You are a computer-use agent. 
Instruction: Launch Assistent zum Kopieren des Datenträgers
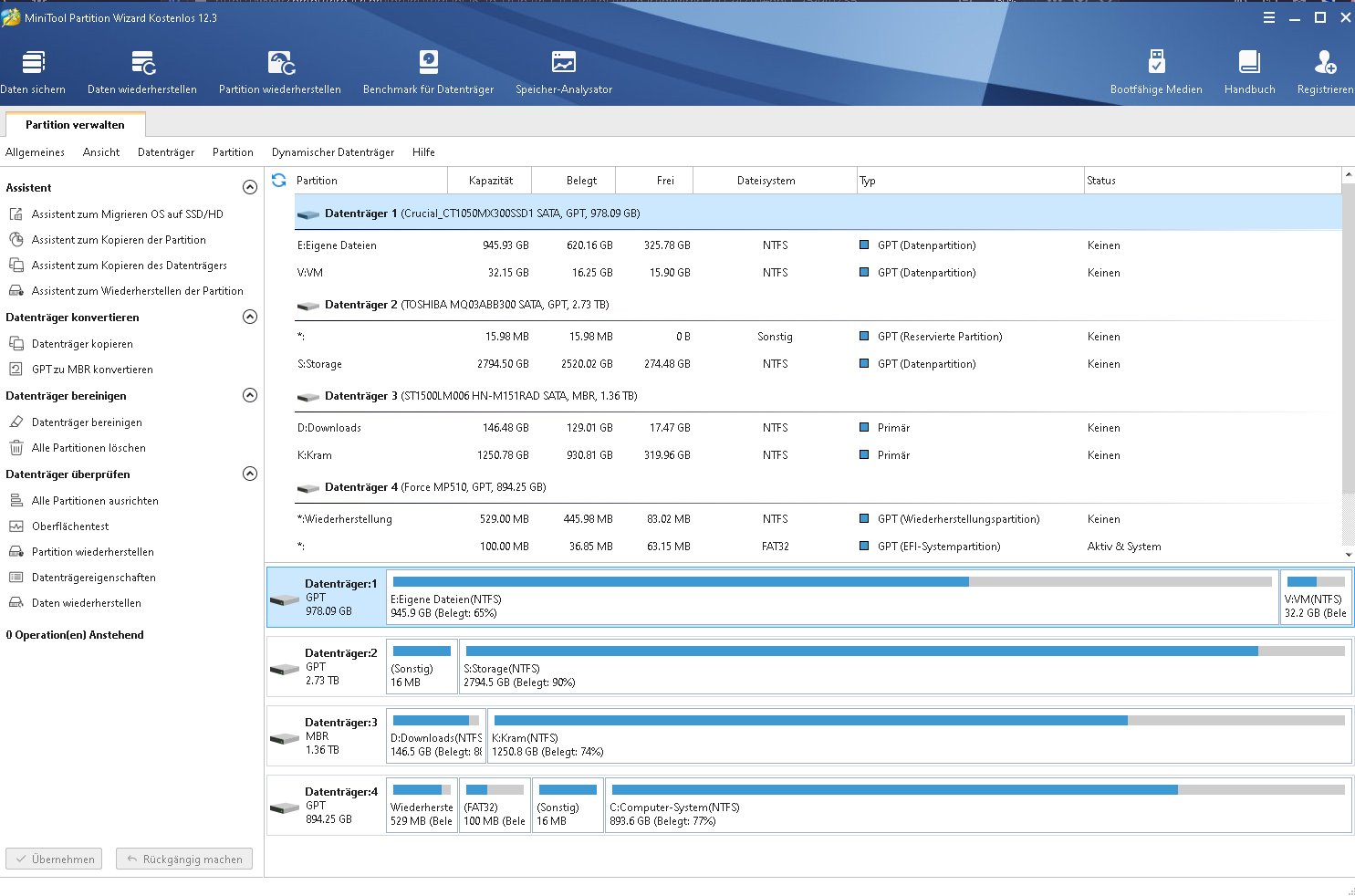(129, 266)
